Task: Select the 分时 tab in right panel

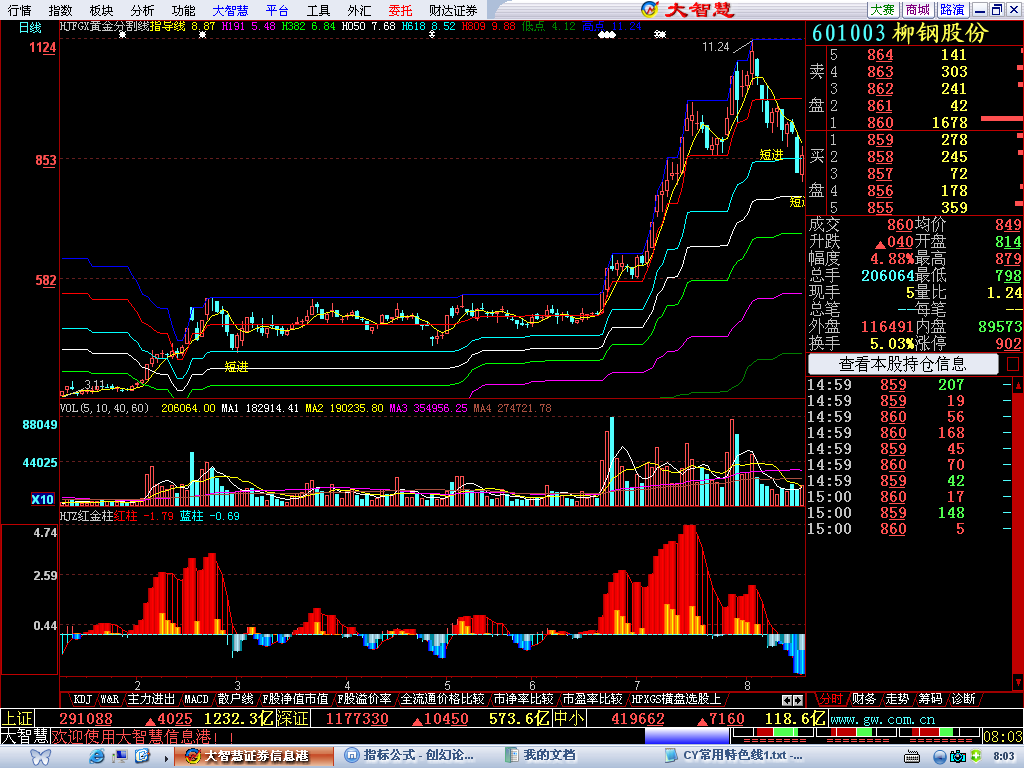Action: 831,699
